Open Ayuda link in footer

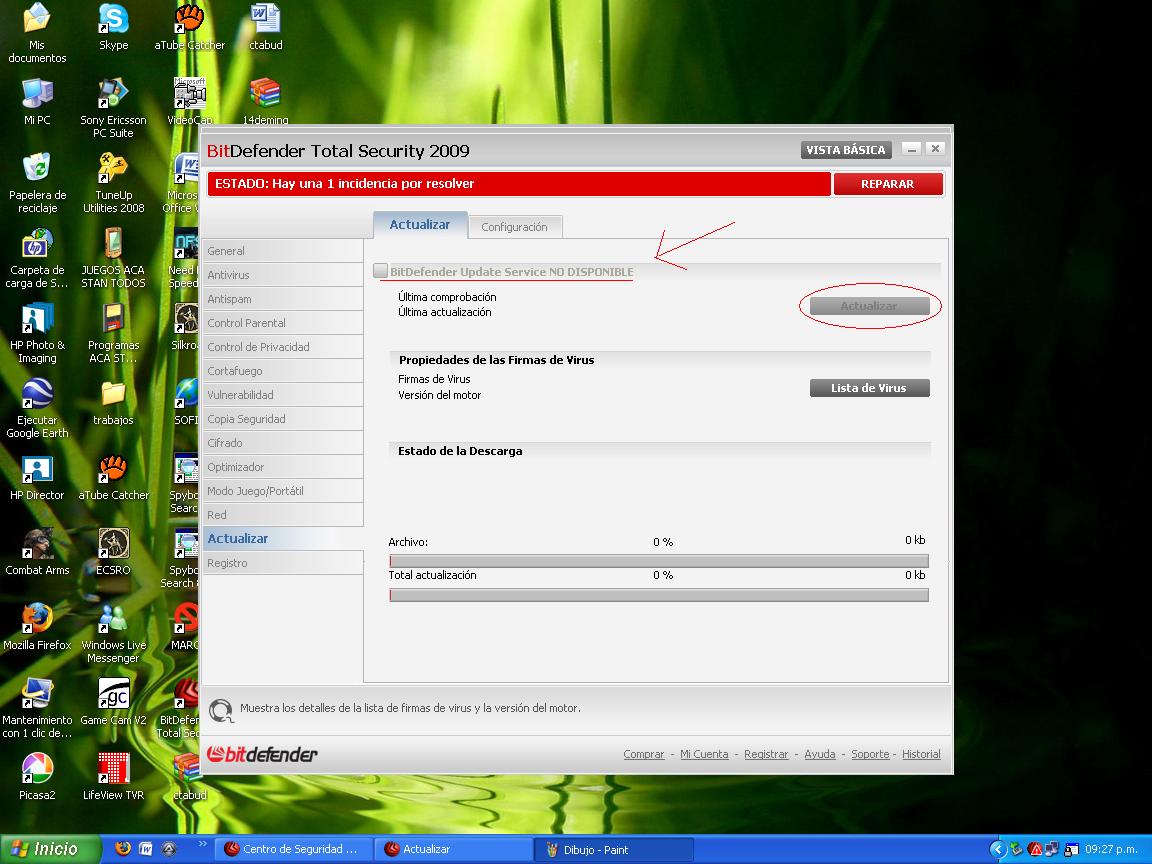(820, 754)
